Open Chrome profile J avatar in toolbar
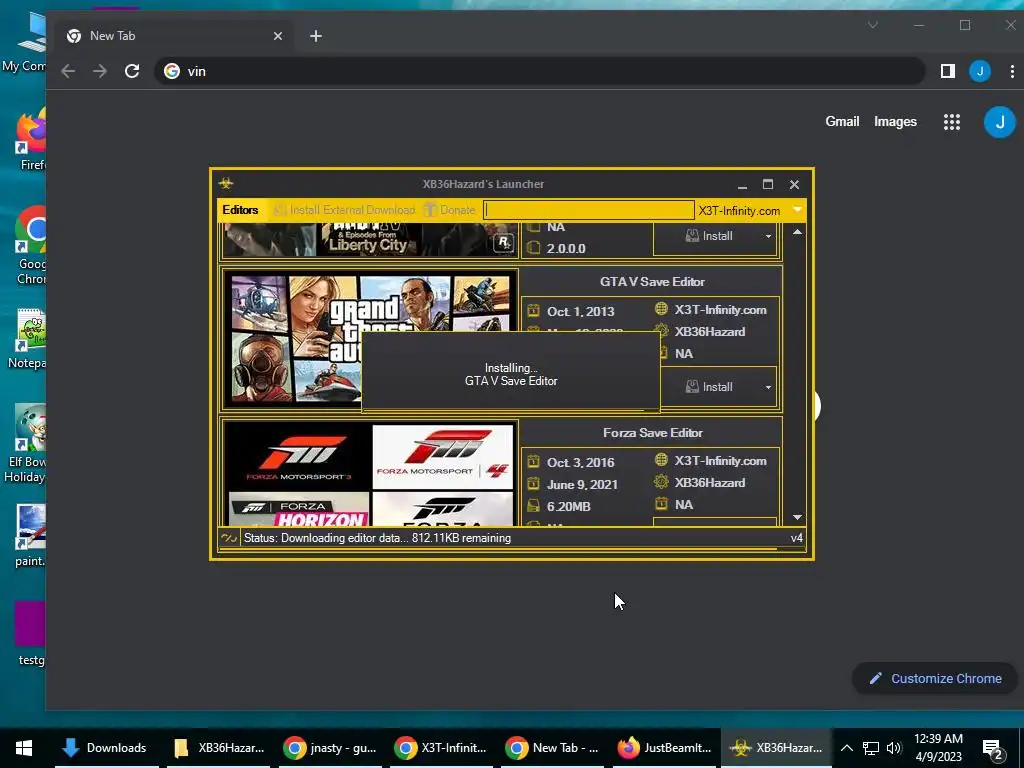 [980, 71]
